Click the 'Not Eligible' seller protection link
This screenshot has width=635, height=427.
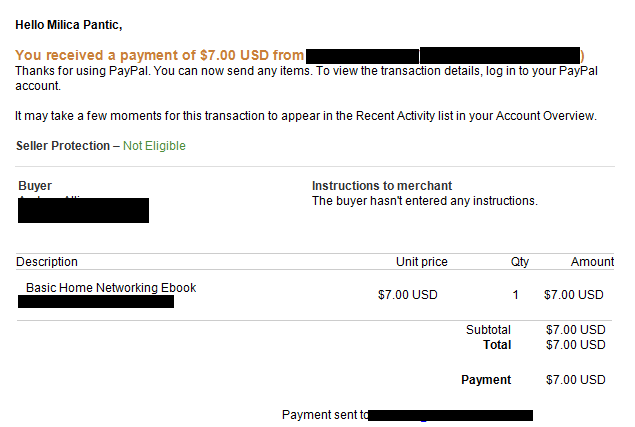pyautogui.click(x=154, y=146)
